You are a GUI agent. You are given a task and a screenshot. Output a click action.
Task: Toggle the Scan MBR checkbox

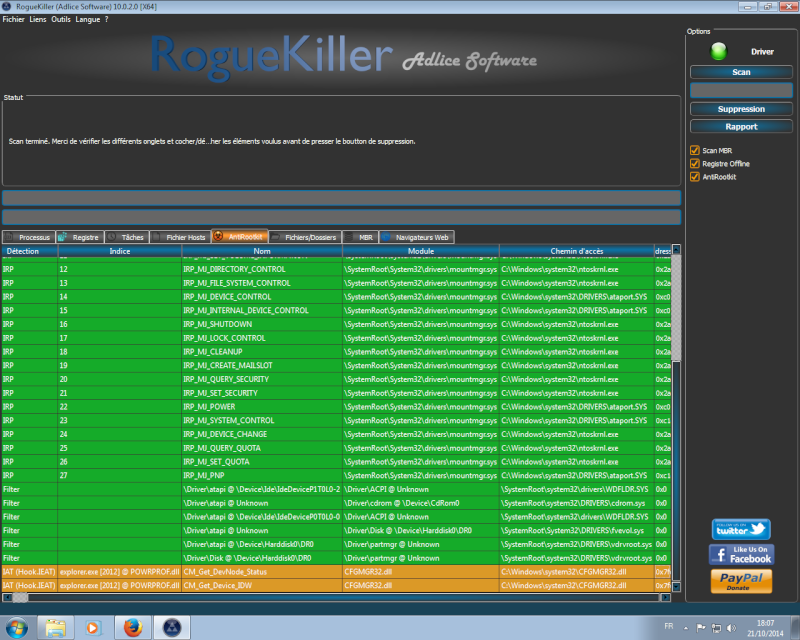point(694,150)
